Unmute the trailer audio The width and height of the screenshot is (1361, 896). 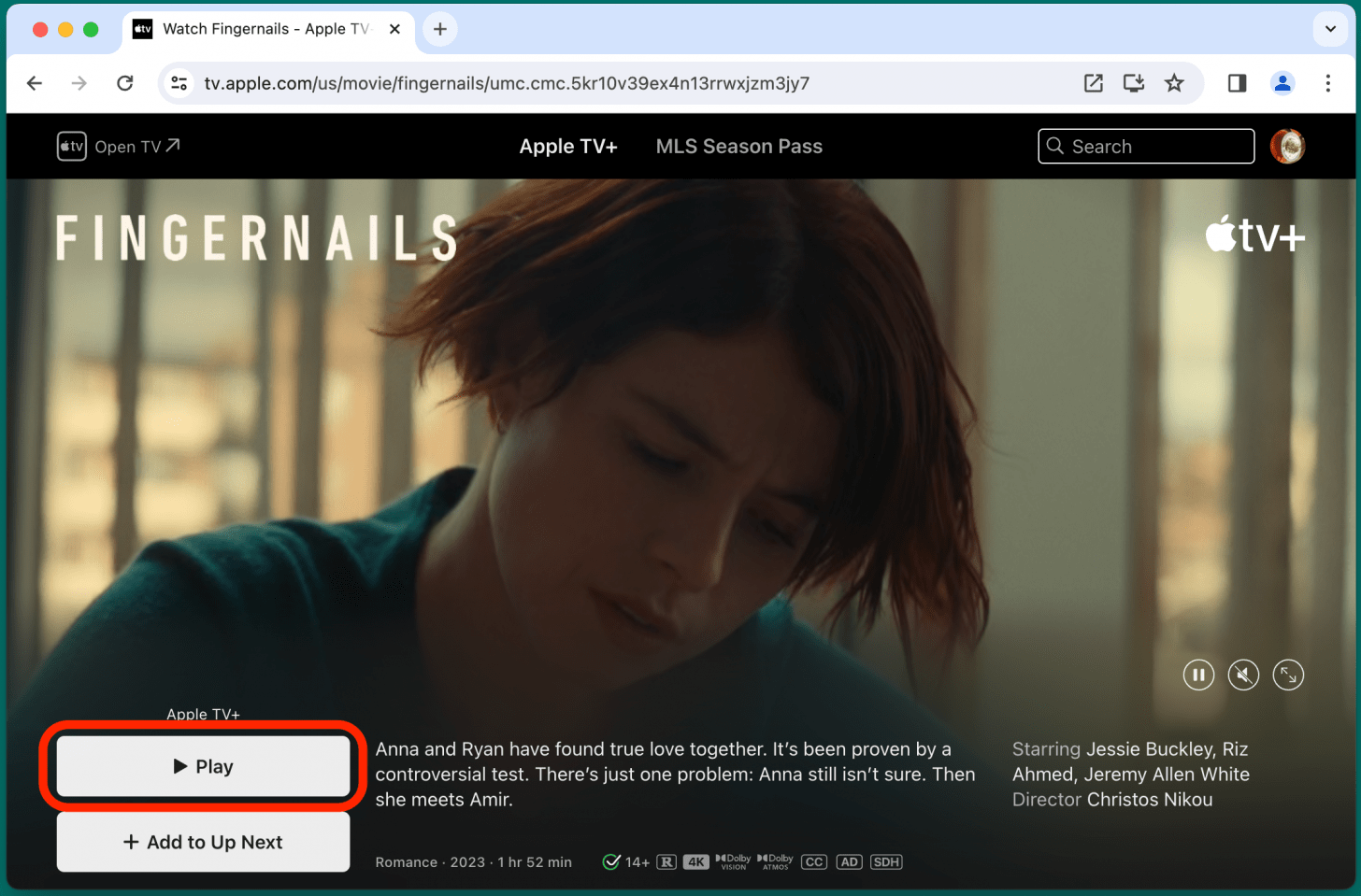coord(1243,675)
